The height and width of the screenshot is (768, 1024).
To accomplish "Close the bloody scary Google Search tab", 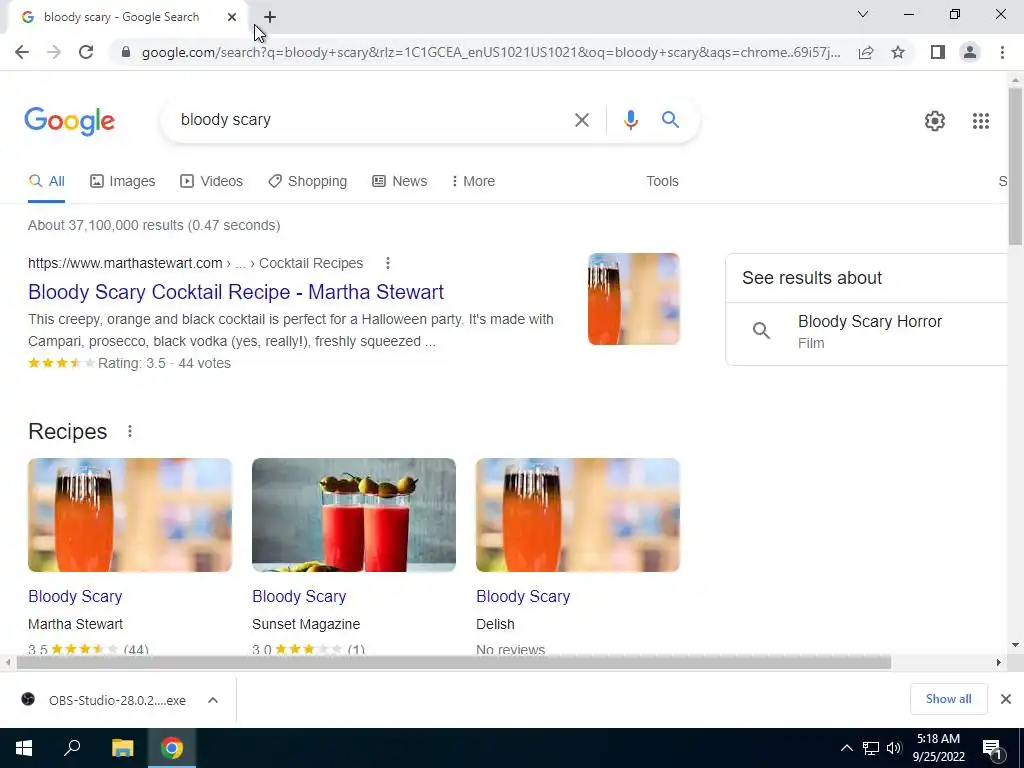I will click(232, 17).
